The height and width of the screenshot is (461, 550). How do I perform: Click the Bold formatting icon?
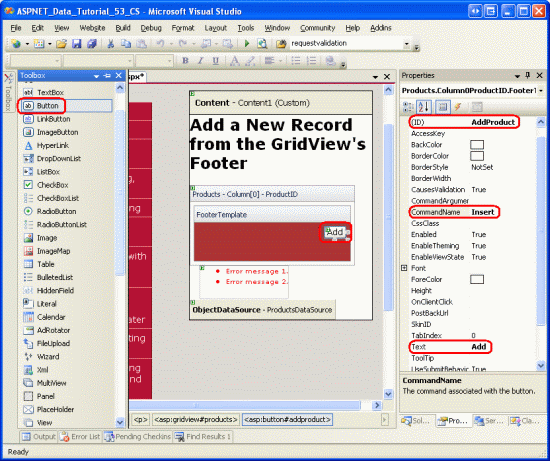coord(185,61)
